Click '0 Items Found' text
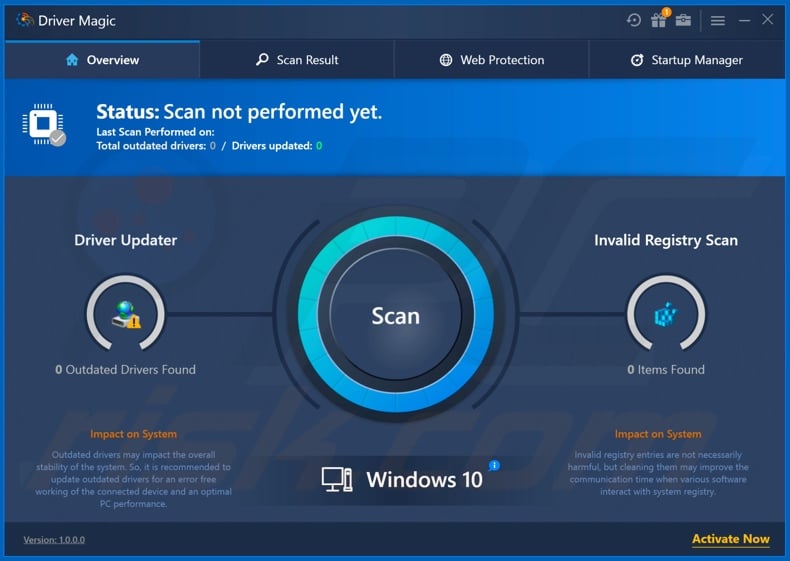 click(x=666, y=369)
